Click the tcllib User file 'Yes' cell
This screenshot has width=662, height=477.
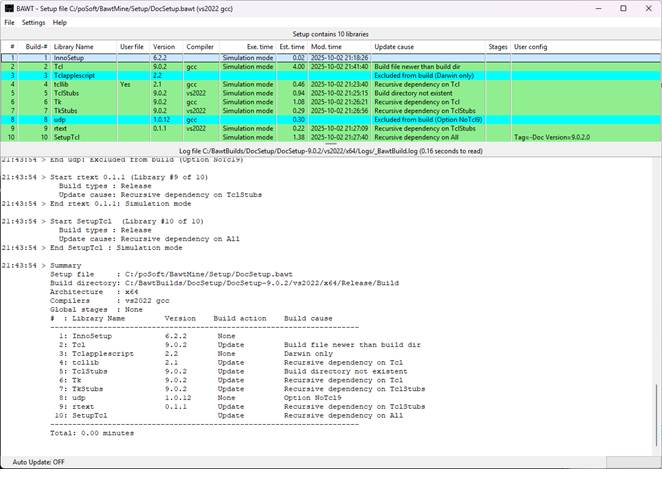click(126, 85)
